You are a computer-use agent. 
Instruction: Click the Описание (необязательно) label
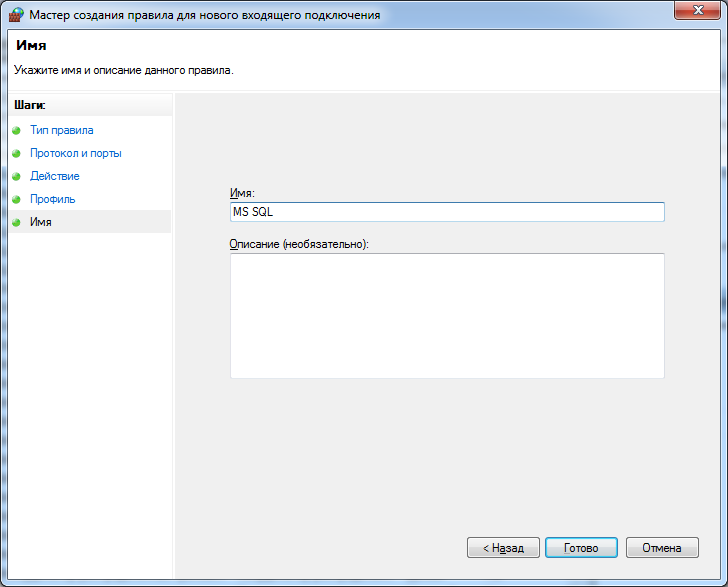pyautogui.click(x=299, y=244)
